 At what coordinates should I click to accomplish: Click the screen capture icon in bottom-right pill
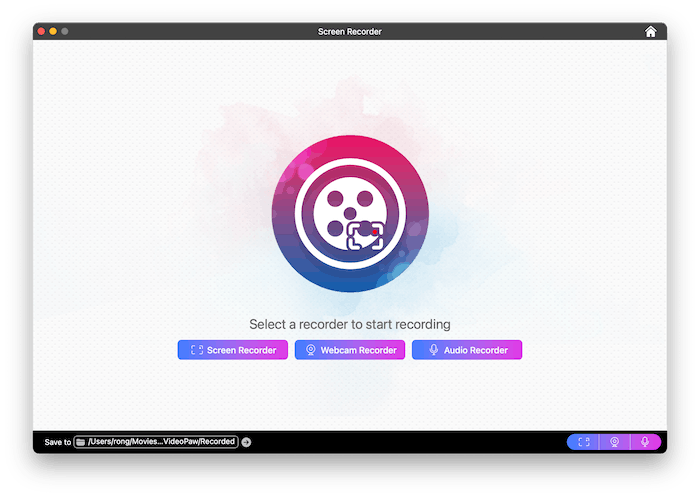coord(584,442)
